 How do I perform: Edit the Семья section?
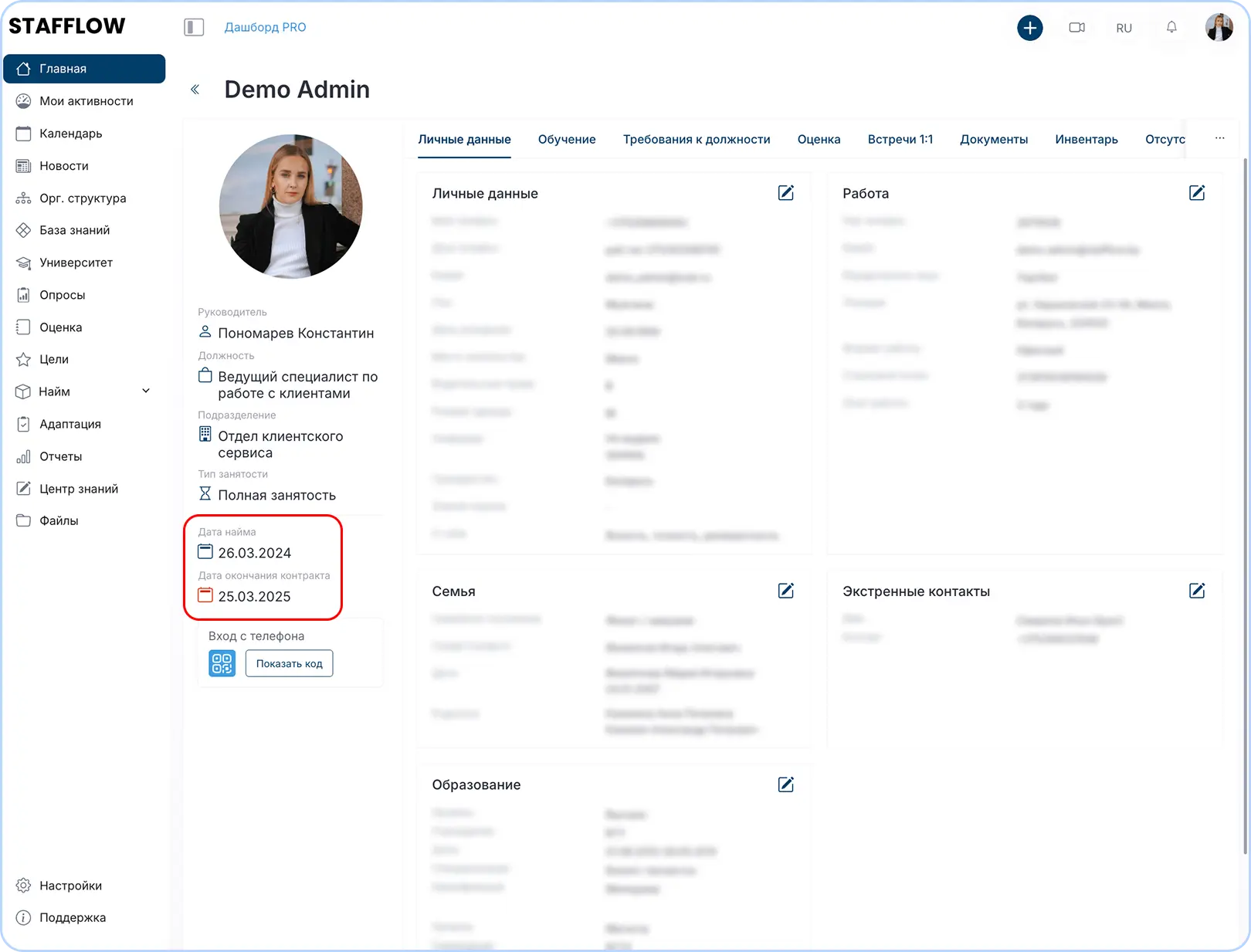tap(785, 591)
